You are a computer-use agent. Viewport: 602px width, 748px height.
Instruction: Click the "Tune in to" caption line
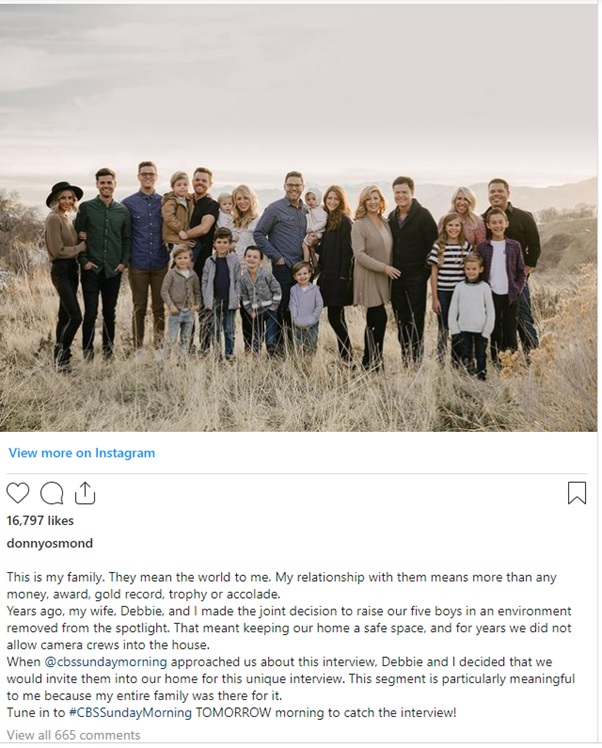(x=231, y=713)
